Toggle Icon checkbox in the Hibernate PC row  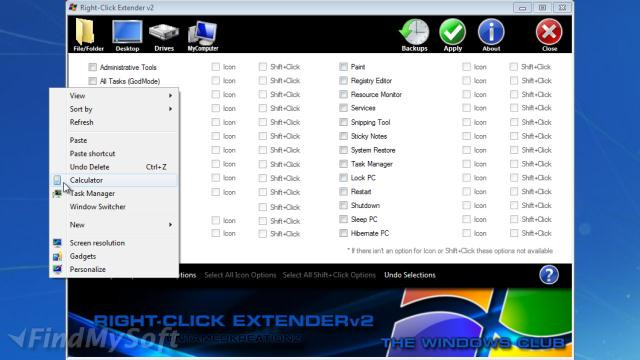[467, 233]
